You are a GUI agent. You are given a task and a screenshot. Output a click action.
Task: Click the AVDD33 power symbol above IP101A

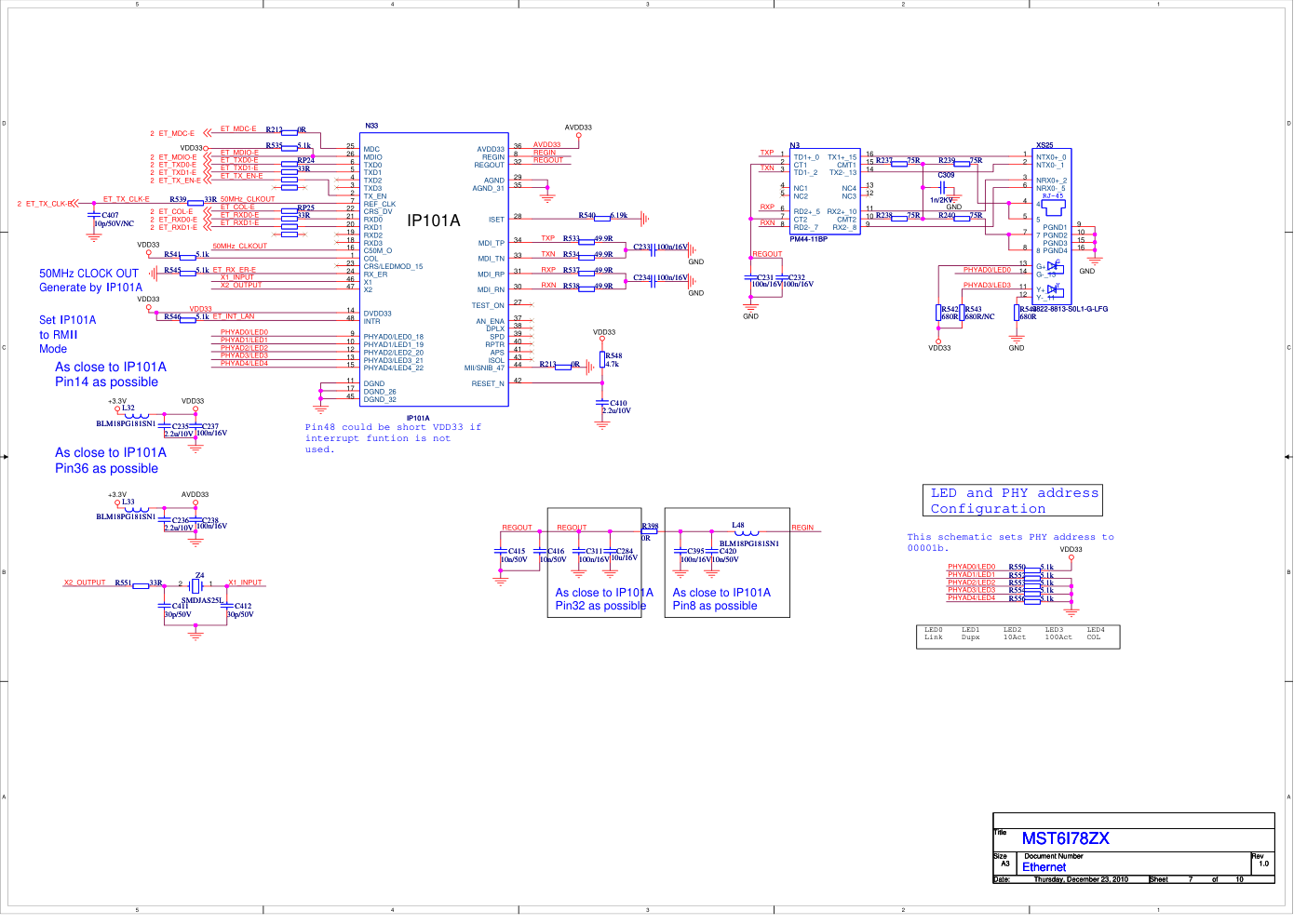[x=578, y=135]
